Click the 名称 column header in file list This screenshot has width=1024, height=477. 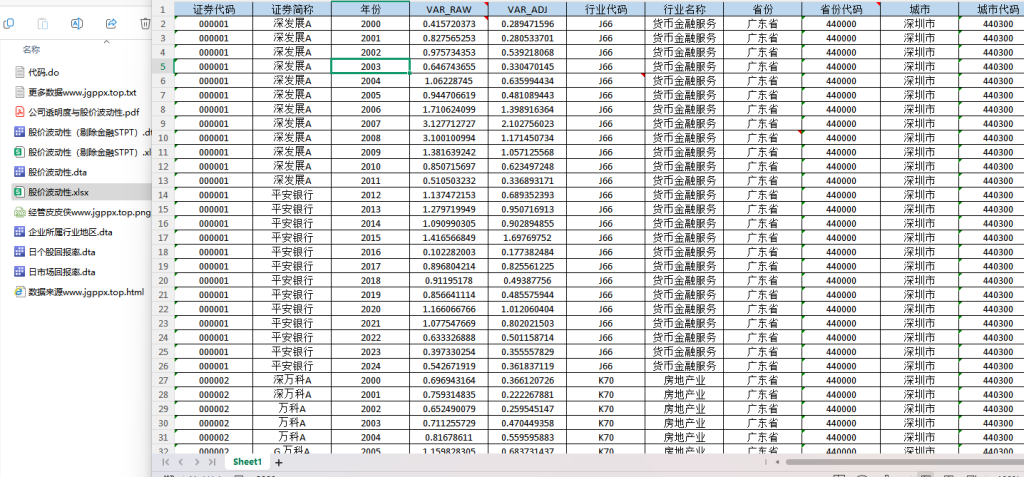click(x=31, y=50)
